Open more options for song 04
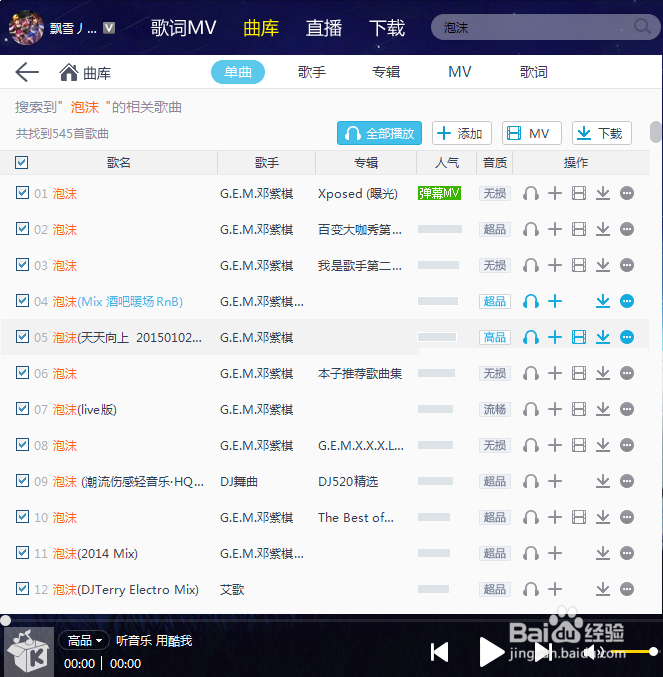The height and width of the screenshot is (677, 663). tap(627, 301)
